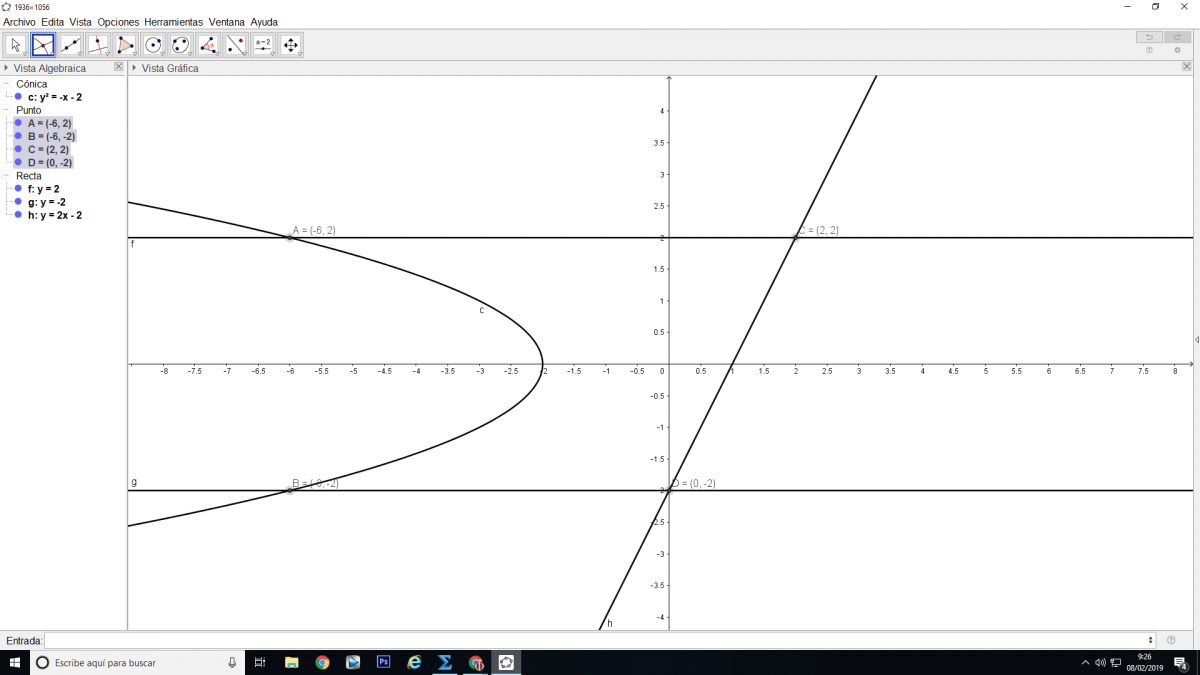The image size is (1200, 675).
Task: Open the Opciones menu
Action: pos(118,22)
